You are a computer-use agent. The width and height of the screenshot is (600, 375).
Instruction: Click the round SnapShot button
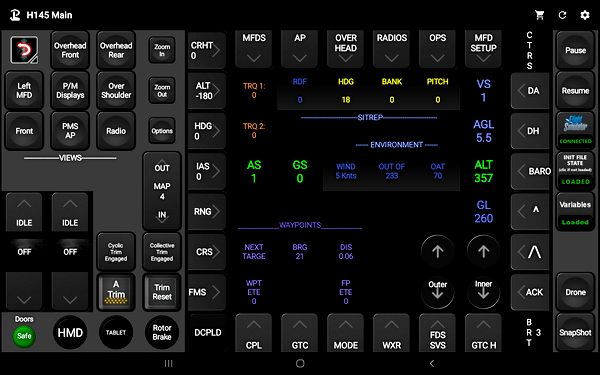coord(576,333)
